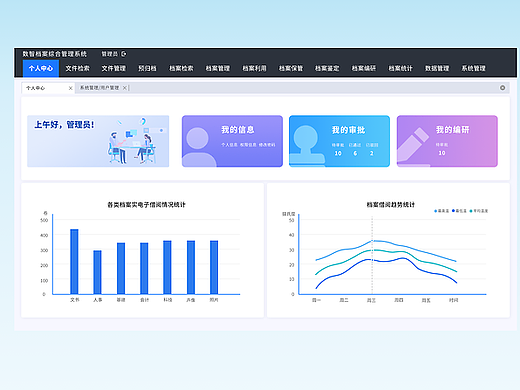Open the 预归档 menu

click(x=147, y=68)
